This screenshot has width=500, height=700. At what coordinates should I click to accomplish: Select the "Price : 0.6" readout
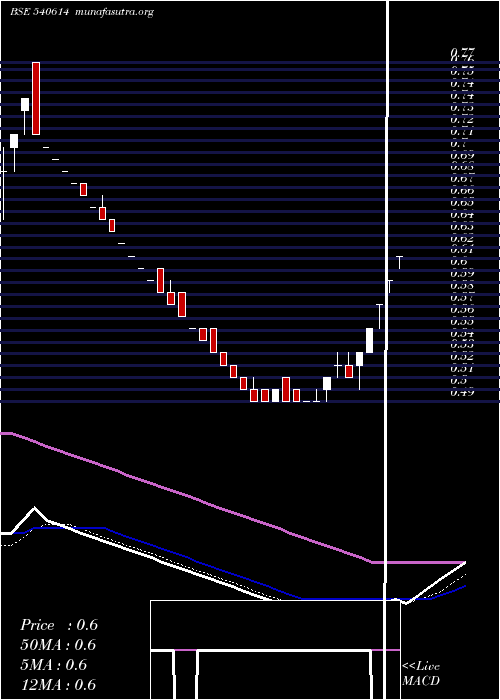point(58,625)
